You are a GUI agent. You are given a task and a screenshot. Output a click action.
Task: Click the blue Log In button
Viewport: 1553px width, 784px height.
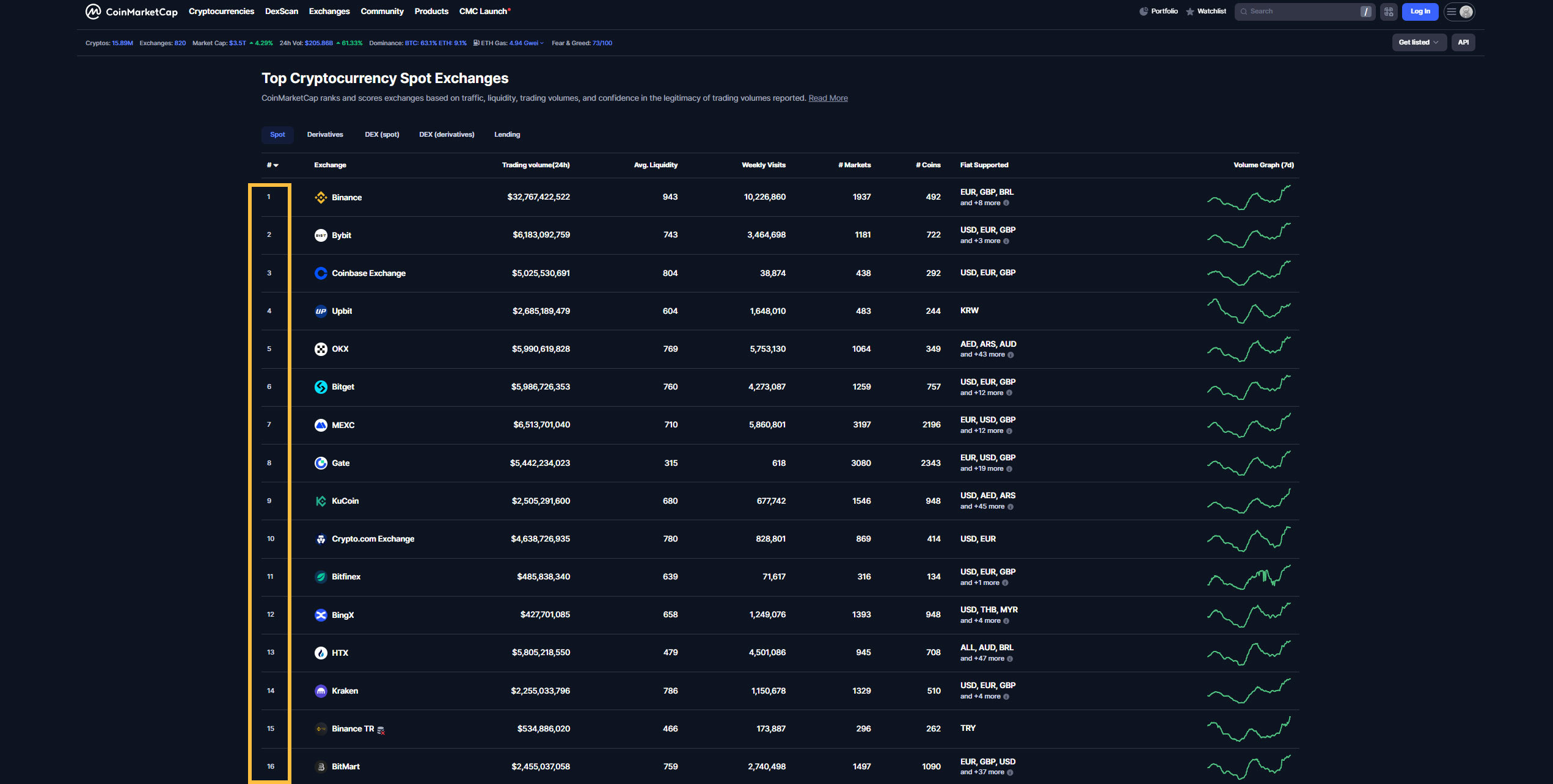[x=1420, y=12]
